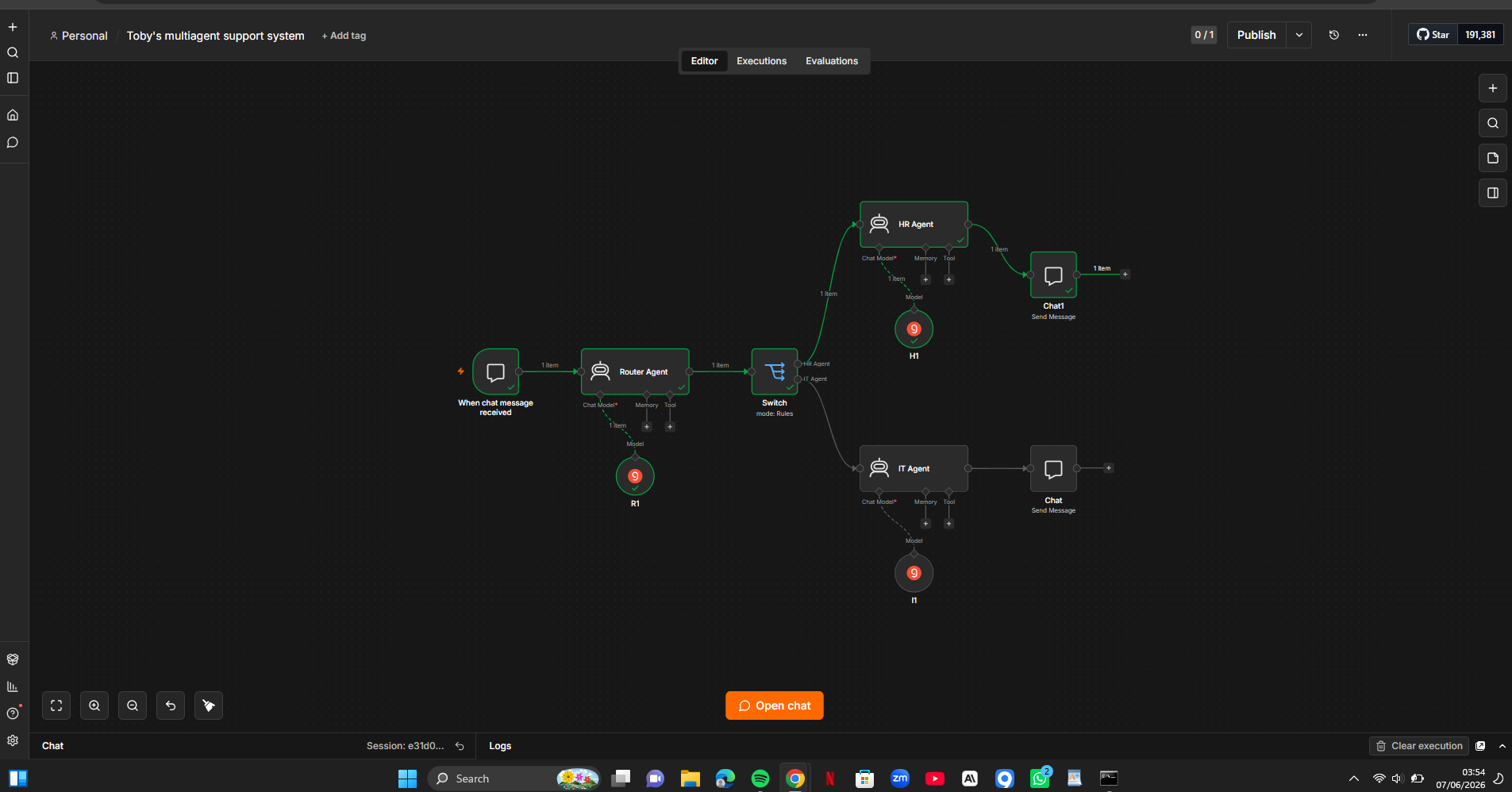Click the plus icon atop the left sidebar

click(x=13, y=27)
